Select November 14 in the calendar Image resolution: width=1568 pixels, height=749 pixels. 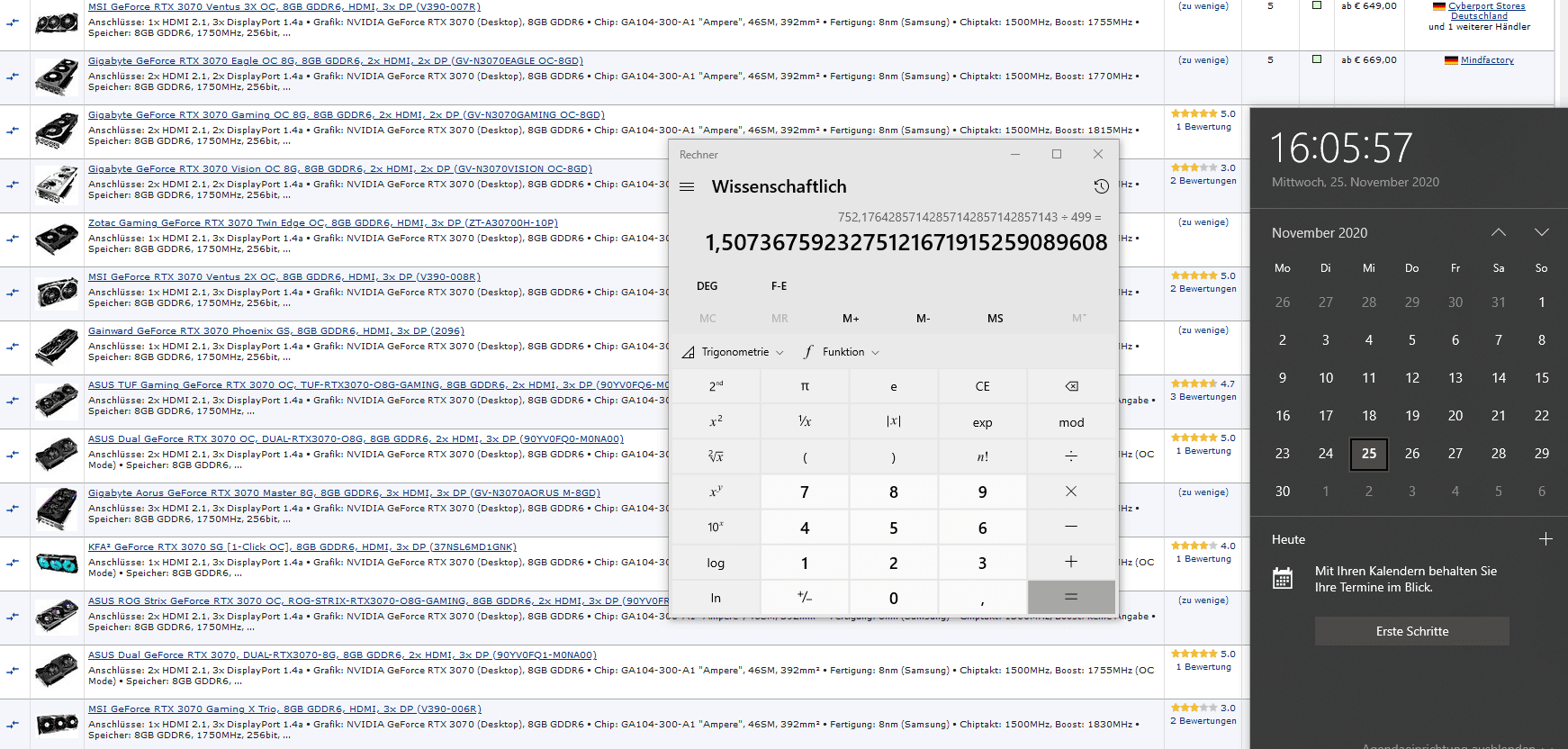click(1499, 378)
